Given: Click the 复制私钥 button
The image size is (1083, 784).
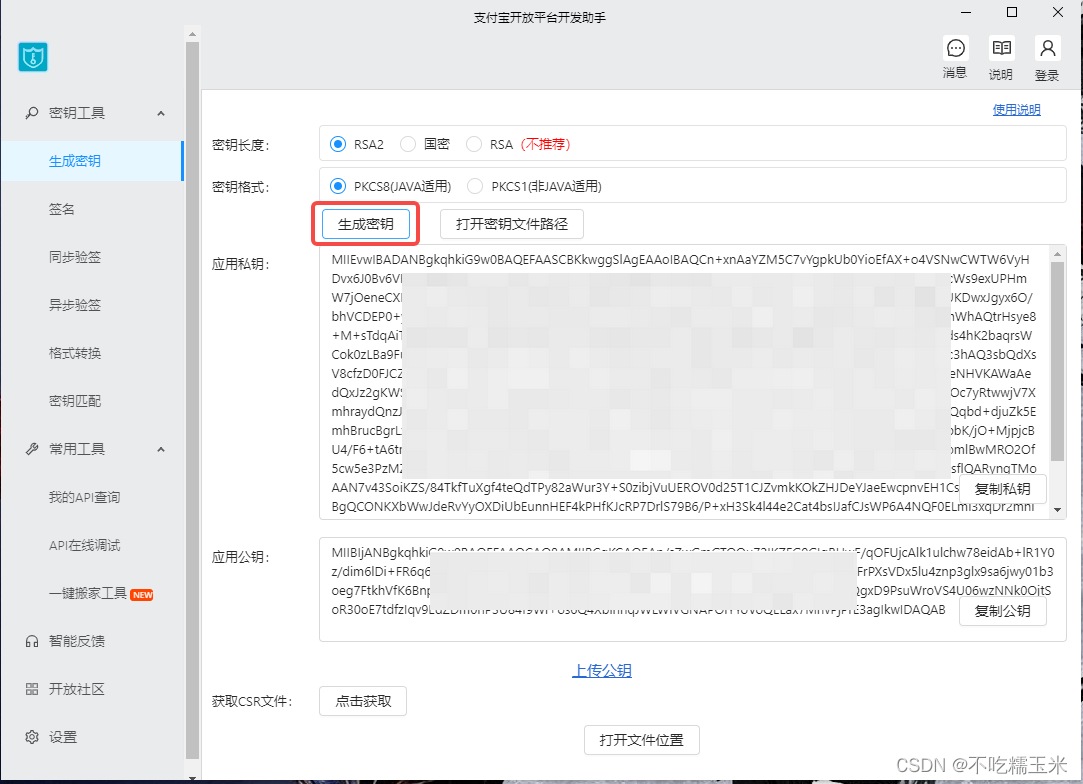Looking at the screenshot, I should [x=1002, y=489].
